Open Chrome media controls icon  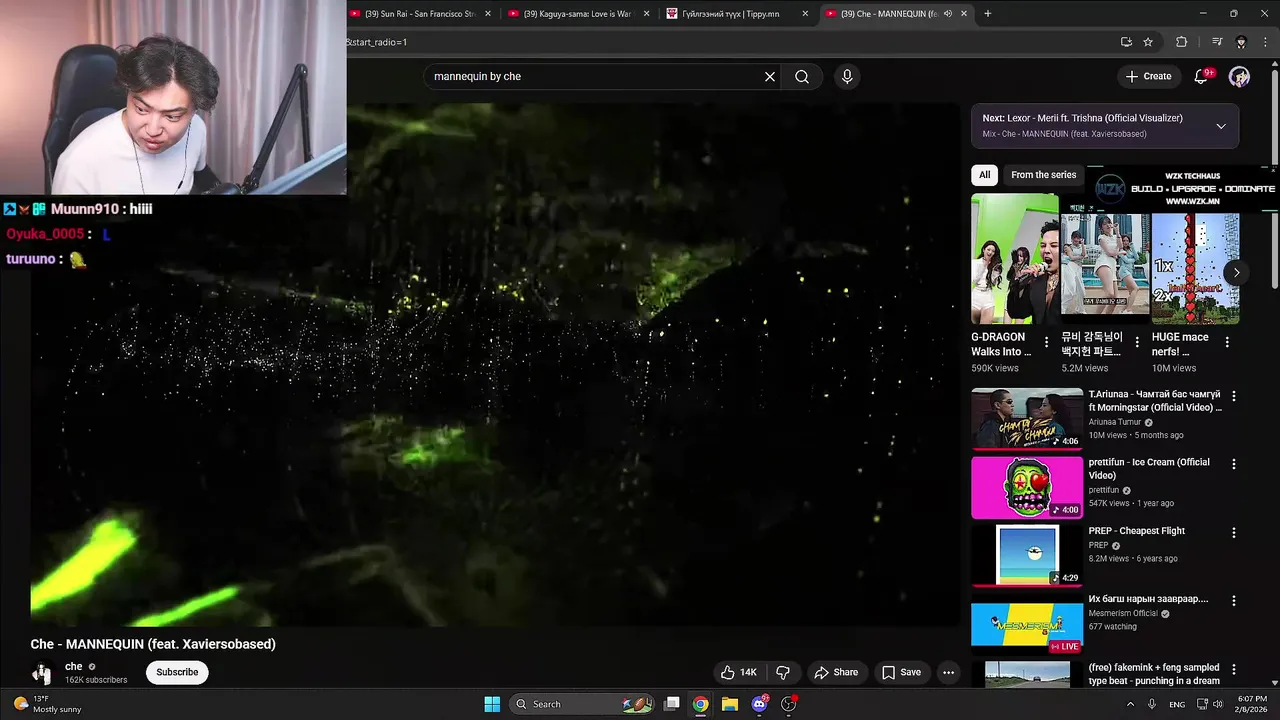coord(1217,42)
